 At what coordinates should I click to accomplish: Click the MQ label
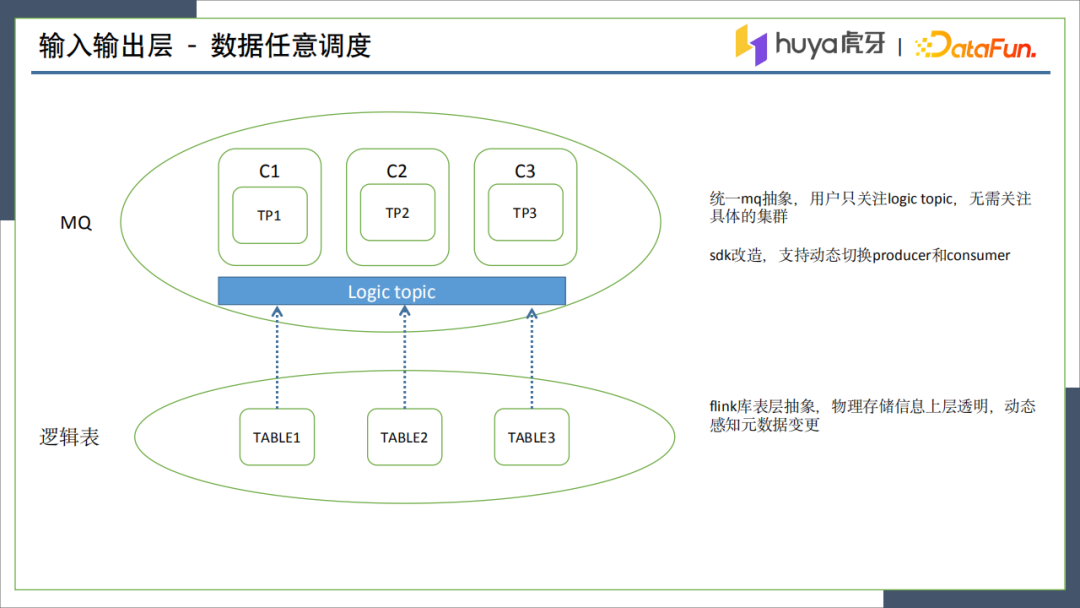(x=76, y=222)
